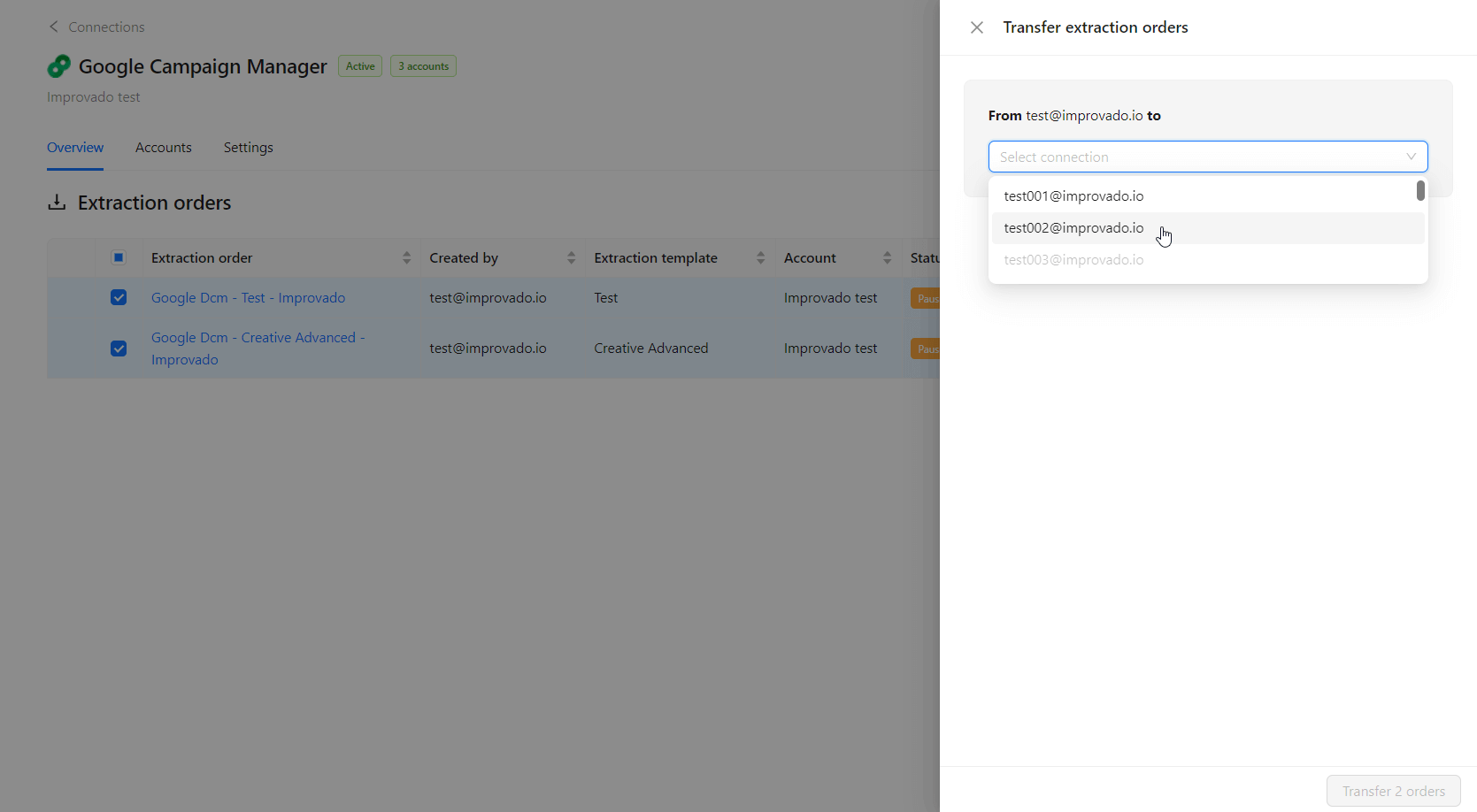Click the Active status badge
Screen dimensions: 1477x812
click(360, 66)
